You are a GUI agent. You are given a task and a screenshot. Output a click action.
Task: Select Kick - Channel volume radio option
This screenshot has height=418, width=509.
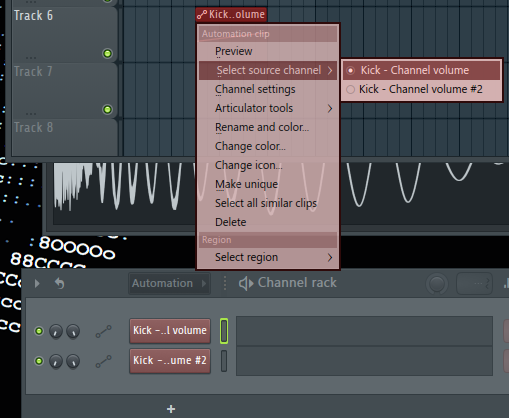422,70
